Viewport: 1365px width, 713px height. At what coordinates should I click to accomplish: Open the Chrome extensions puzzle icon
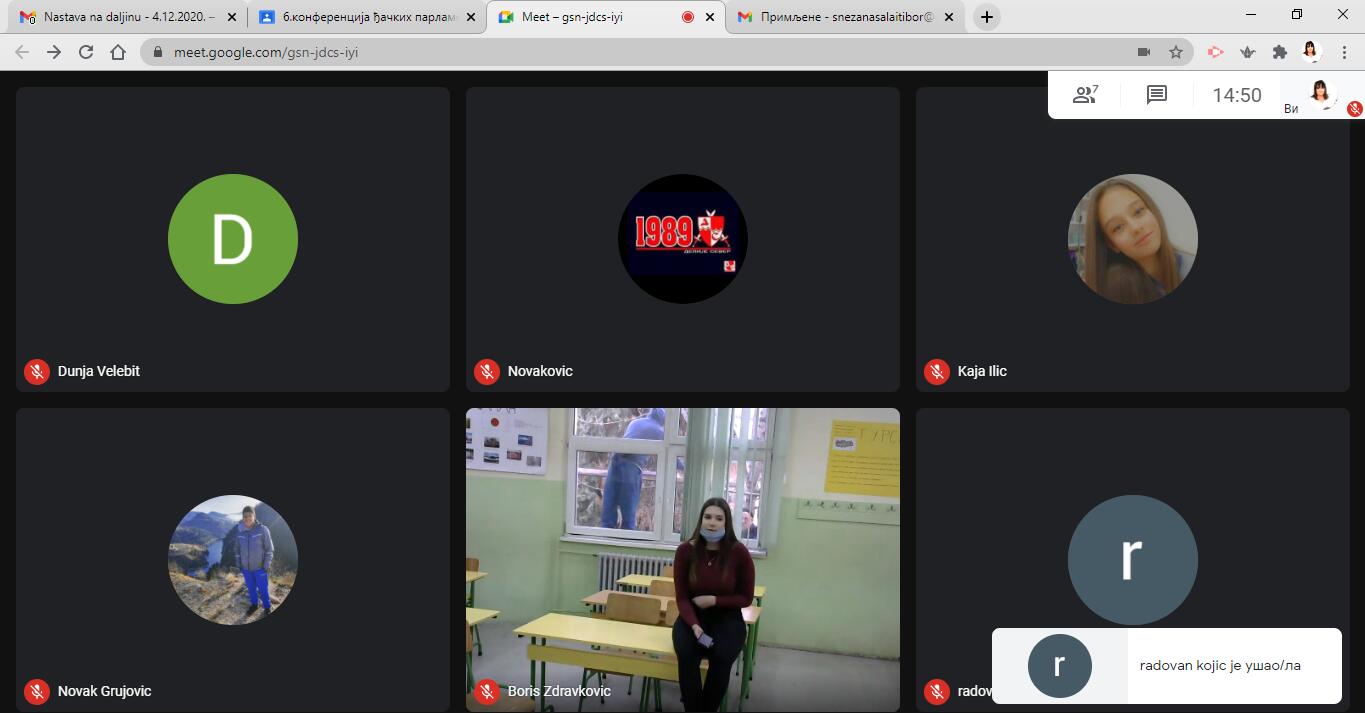pyautogui.click(x=1279, y=52)
